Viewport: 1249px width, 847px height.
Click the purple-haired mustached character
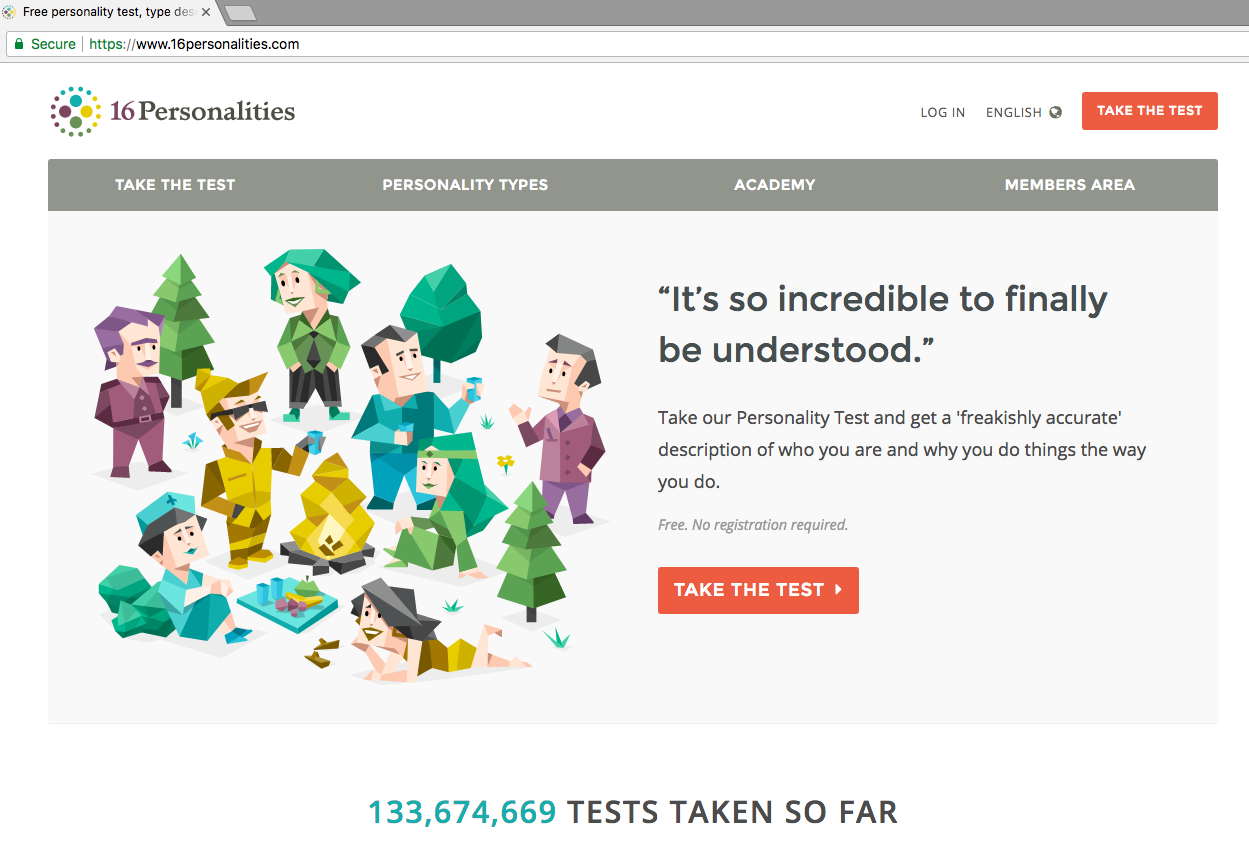point(135,390)
